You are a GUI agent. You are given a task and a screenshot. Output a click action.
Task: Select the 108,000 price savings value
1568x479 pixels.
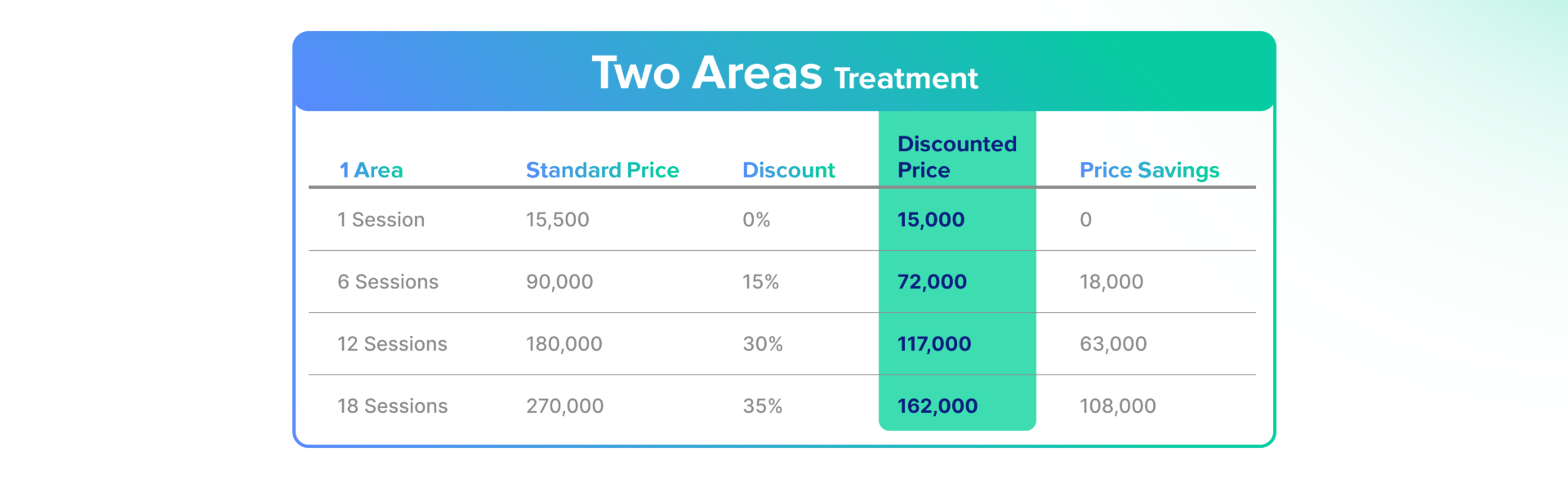click(1117, 406)
